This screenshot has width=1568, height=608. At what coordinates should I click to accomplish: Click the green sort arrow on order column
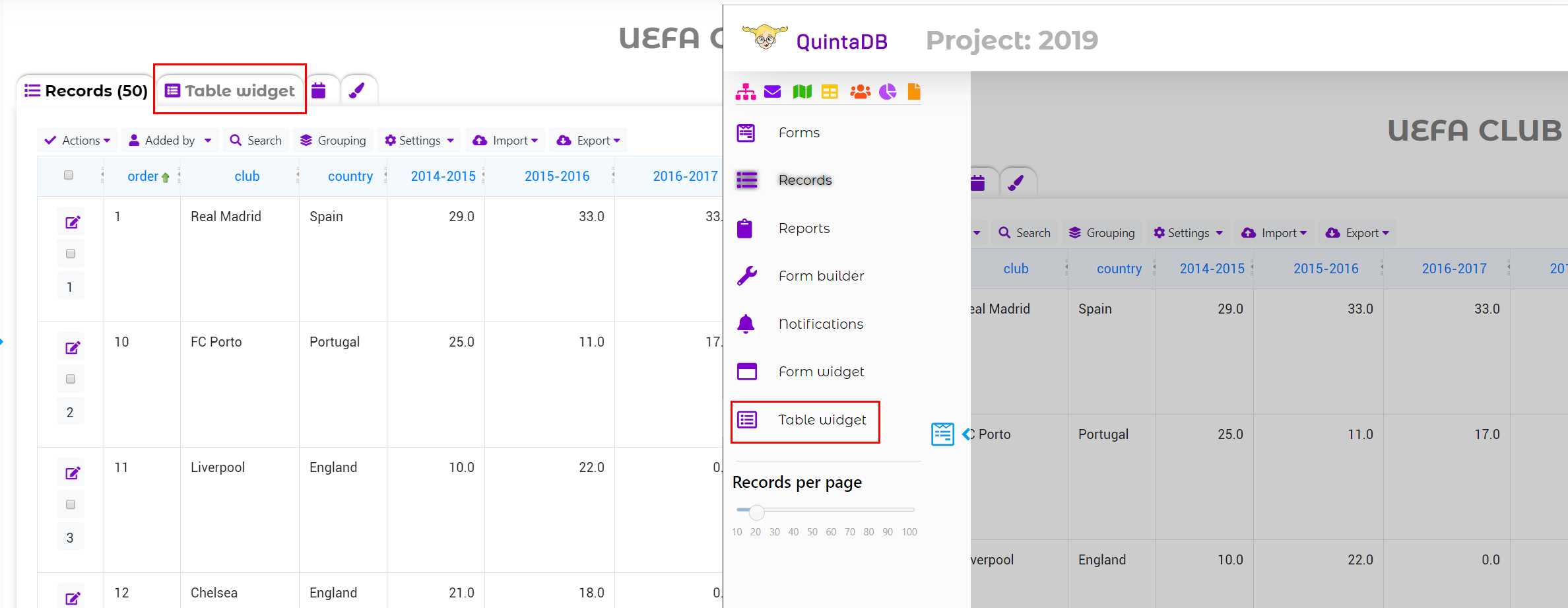[166, 177]
